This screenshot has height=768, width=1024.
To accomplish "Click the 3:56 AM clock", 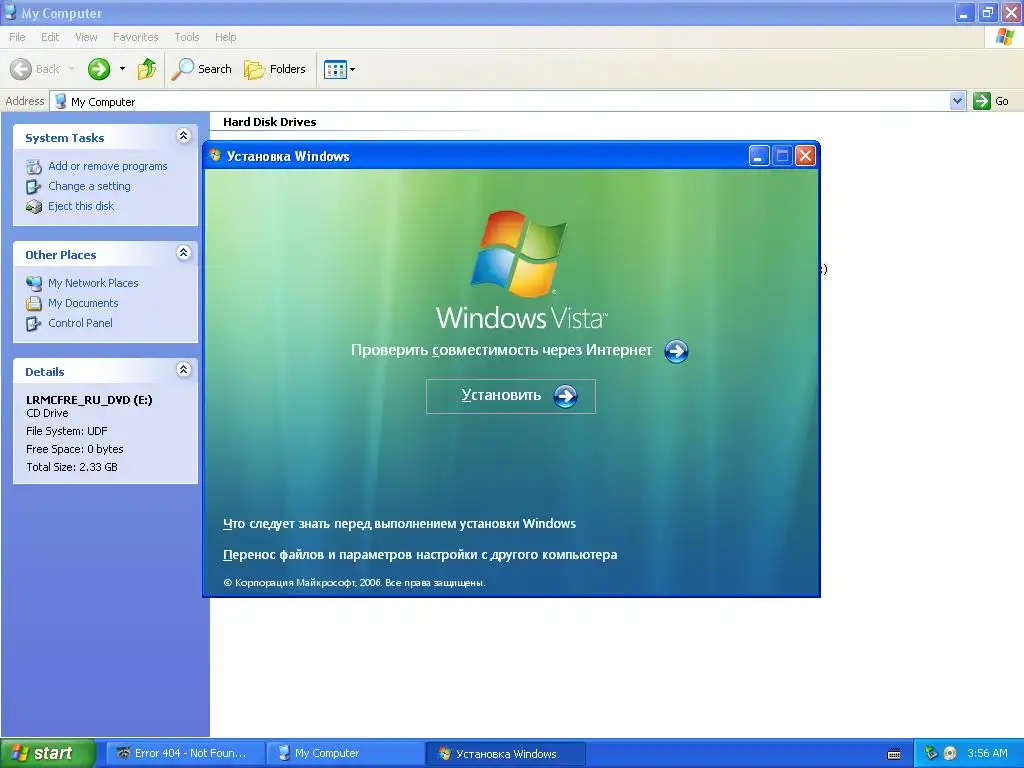I will coord(987,753).
